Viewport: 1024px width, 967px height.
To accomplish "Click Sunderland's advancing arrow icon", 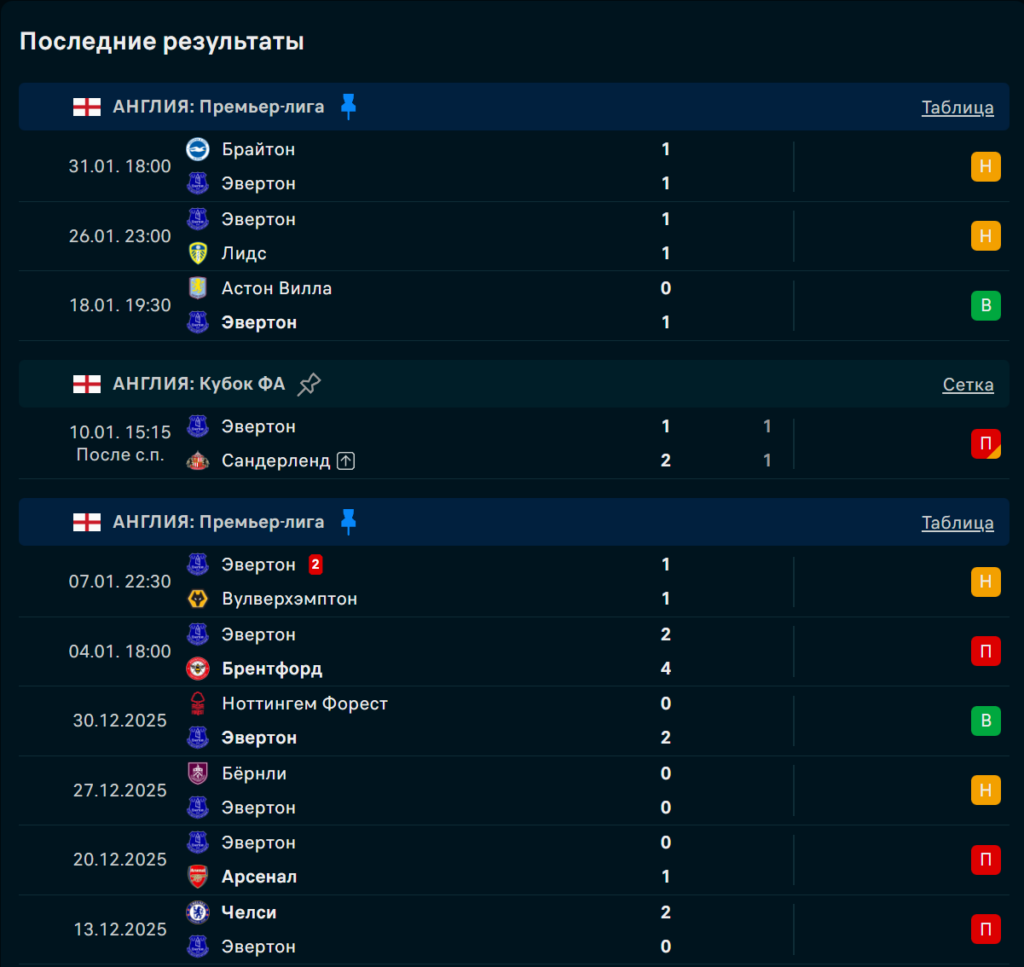I will [x=346, y=461].
